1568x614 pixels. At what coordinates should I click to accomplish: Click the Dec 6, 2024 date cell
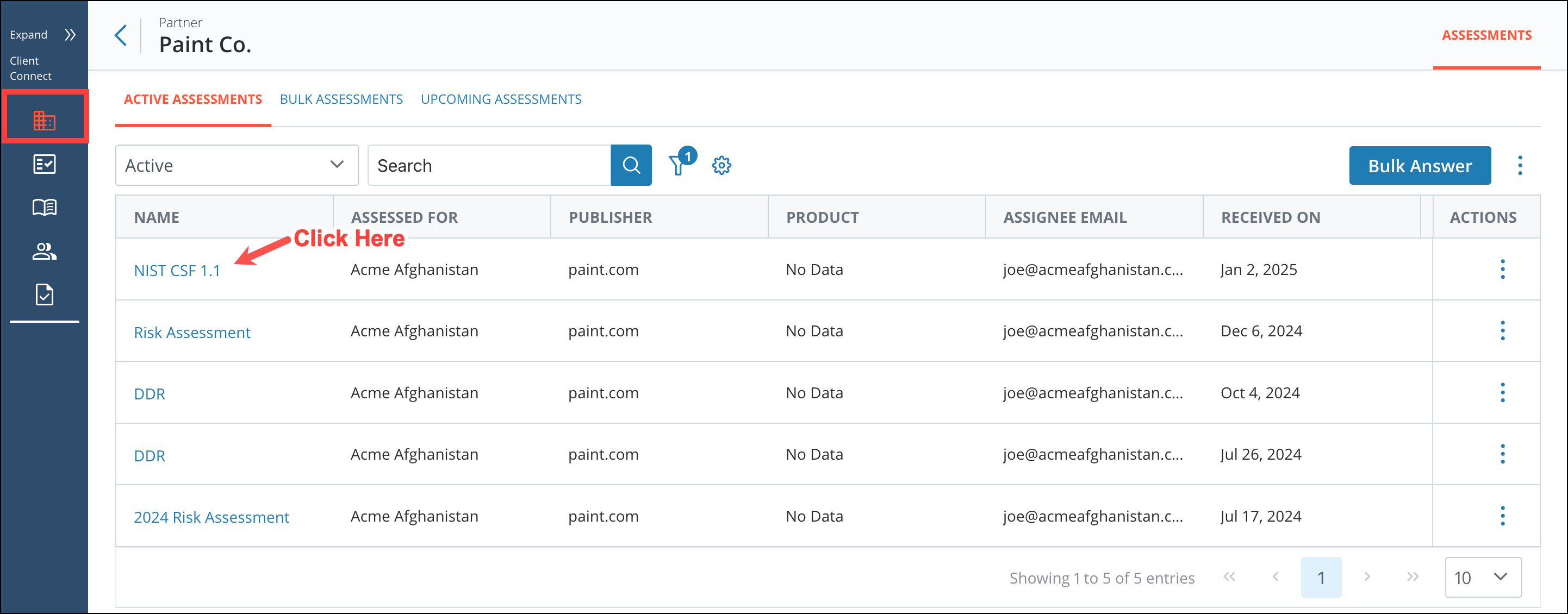pyautogui.click(x=1261, y=331)
